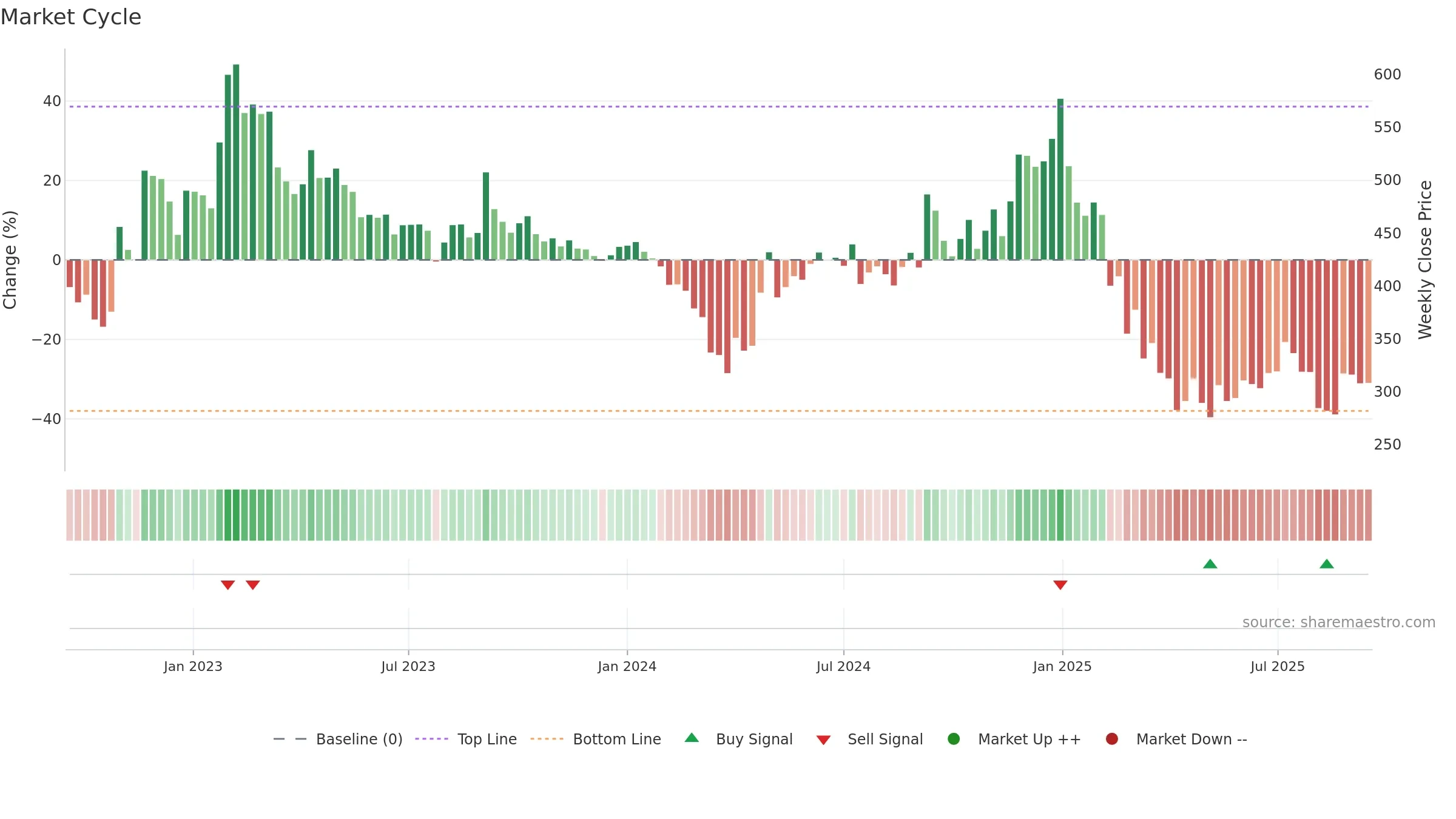Click the Jan 2024 x-axis label

[x=627, y=666]
